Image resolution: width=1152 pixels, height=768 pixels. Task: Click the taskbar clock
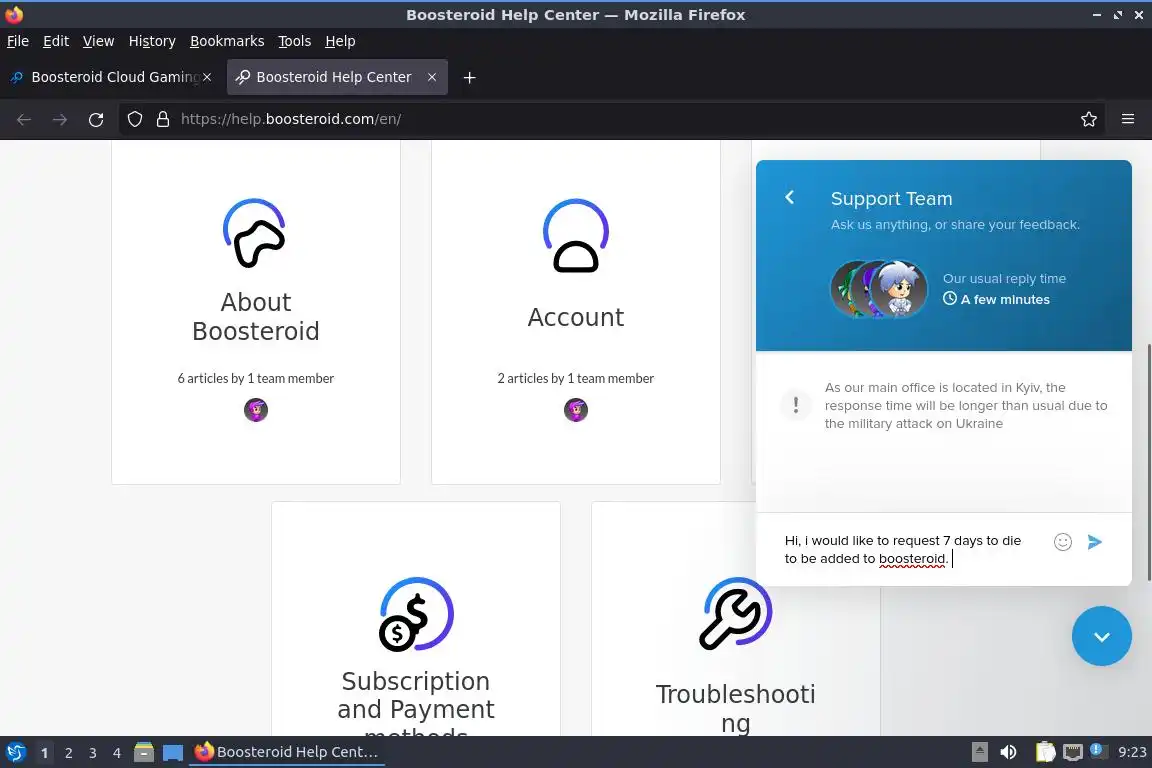click(x=1131, y=752)
